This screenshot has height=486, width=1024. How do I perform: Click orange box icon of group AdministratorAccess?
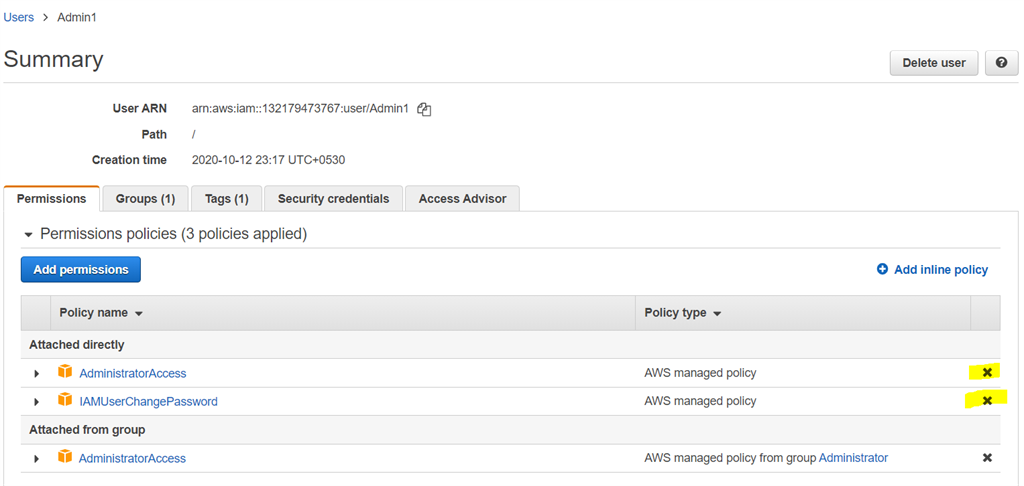(x=64, y=457)
